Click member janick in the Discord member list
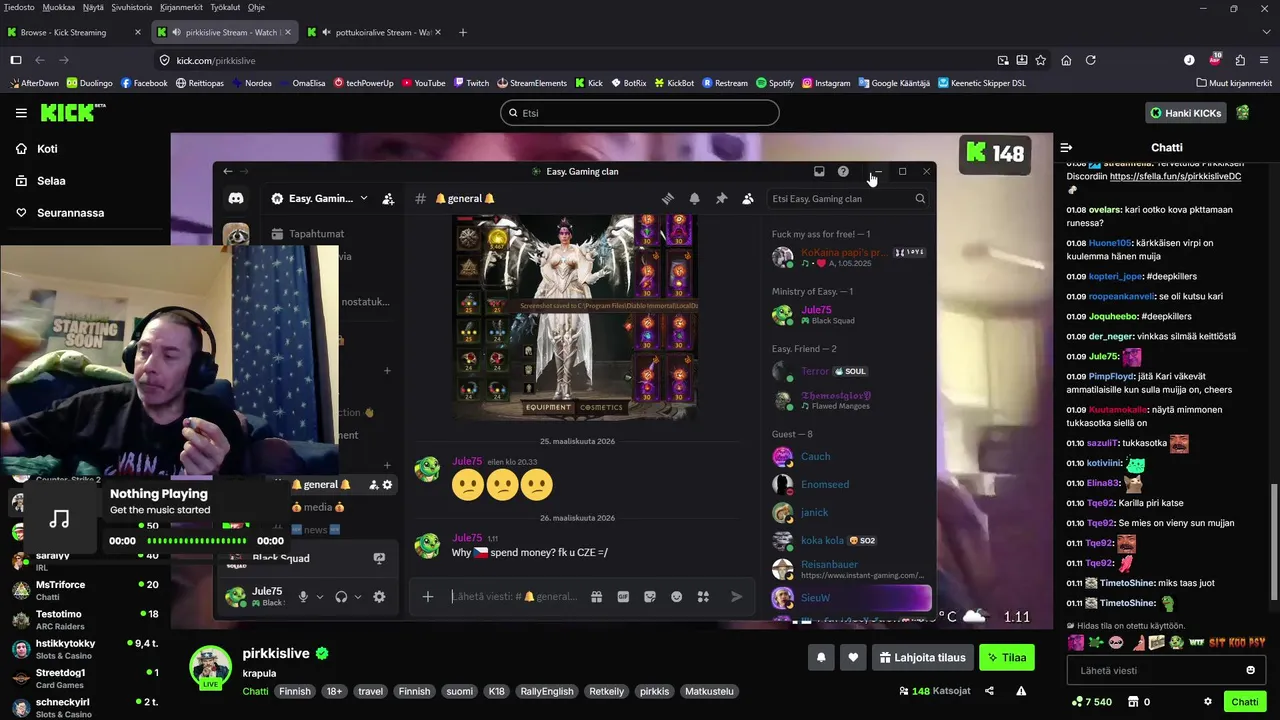Viewport: 1280px width, 720px height. tap(815, 512)
